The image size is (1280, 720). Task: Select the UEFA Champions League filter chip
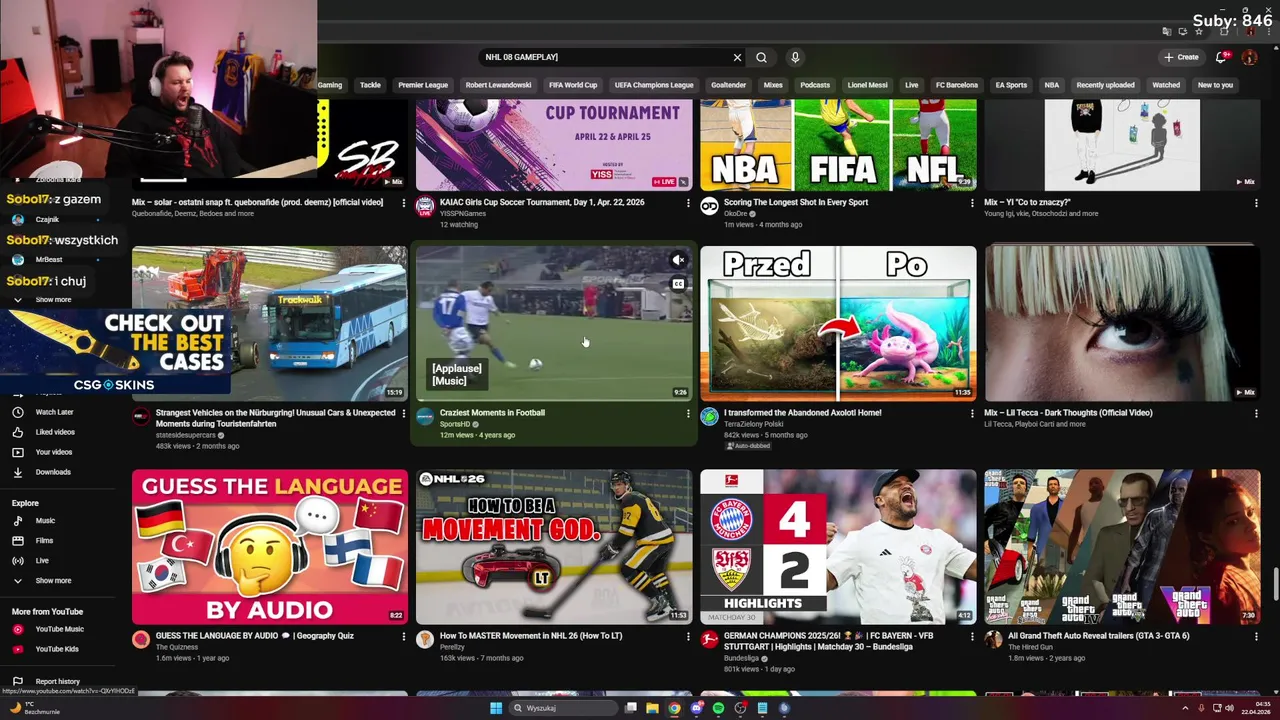[x=654, y=85]
